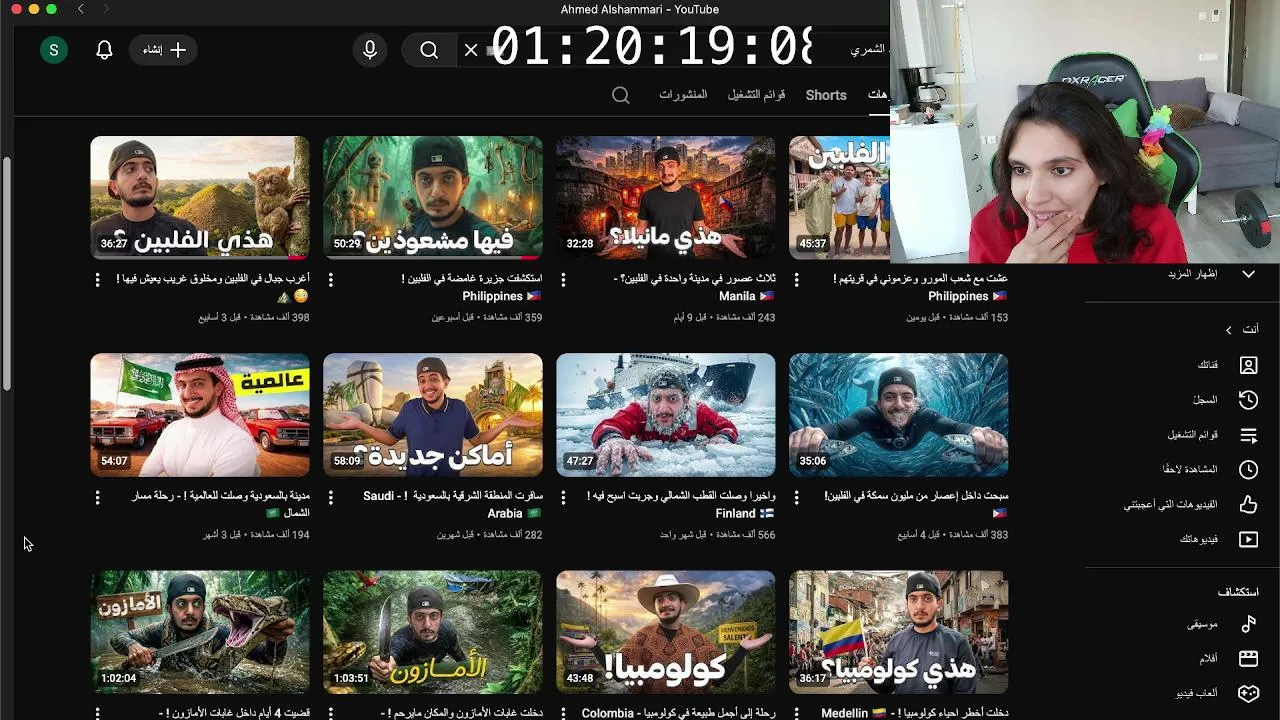This screenshot has height=720, width=1280.
Task: Play the 32:28 'هذي مانيلا' thumbnail
Action: click(x=666, y=198)
